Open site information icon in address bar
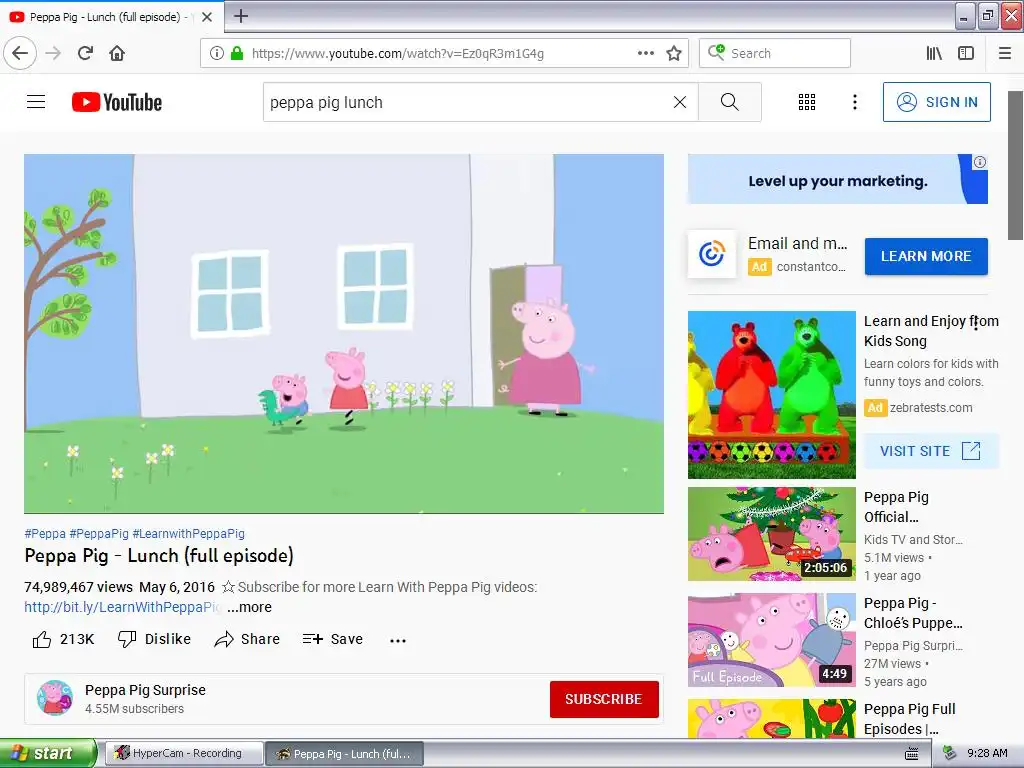 [x=216, y=53]
